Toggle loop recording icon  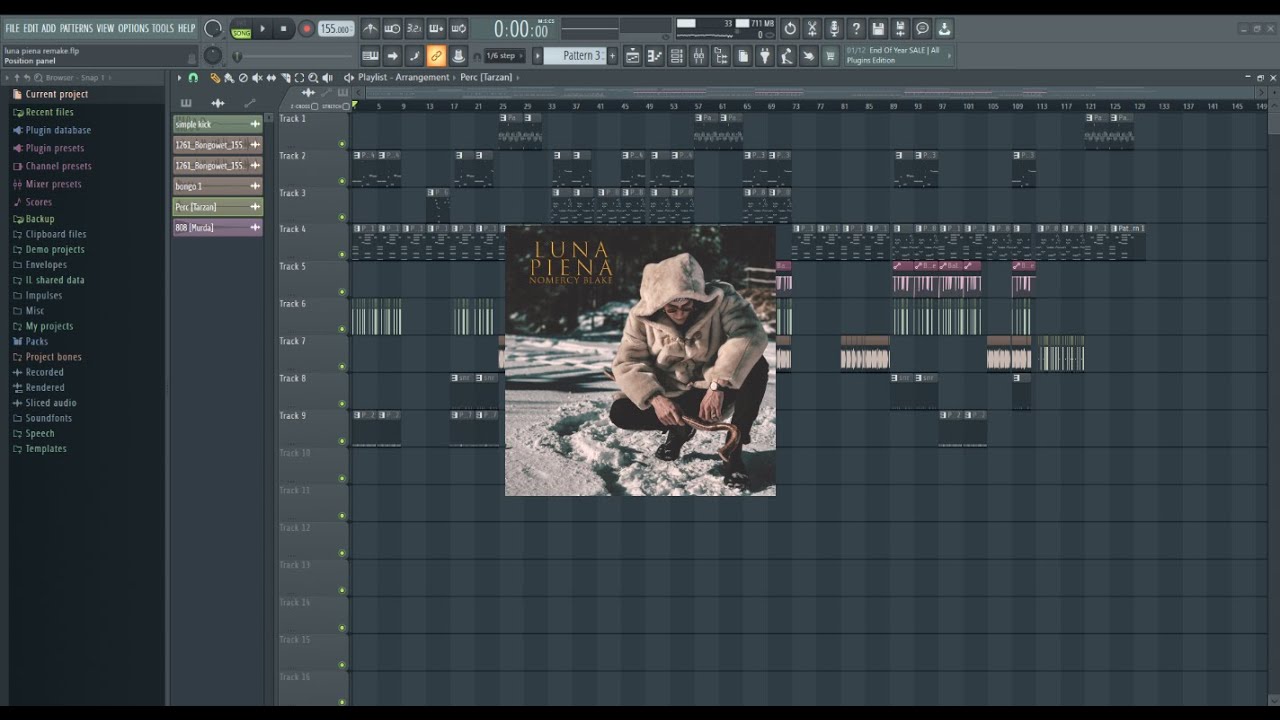click(458, 29)
